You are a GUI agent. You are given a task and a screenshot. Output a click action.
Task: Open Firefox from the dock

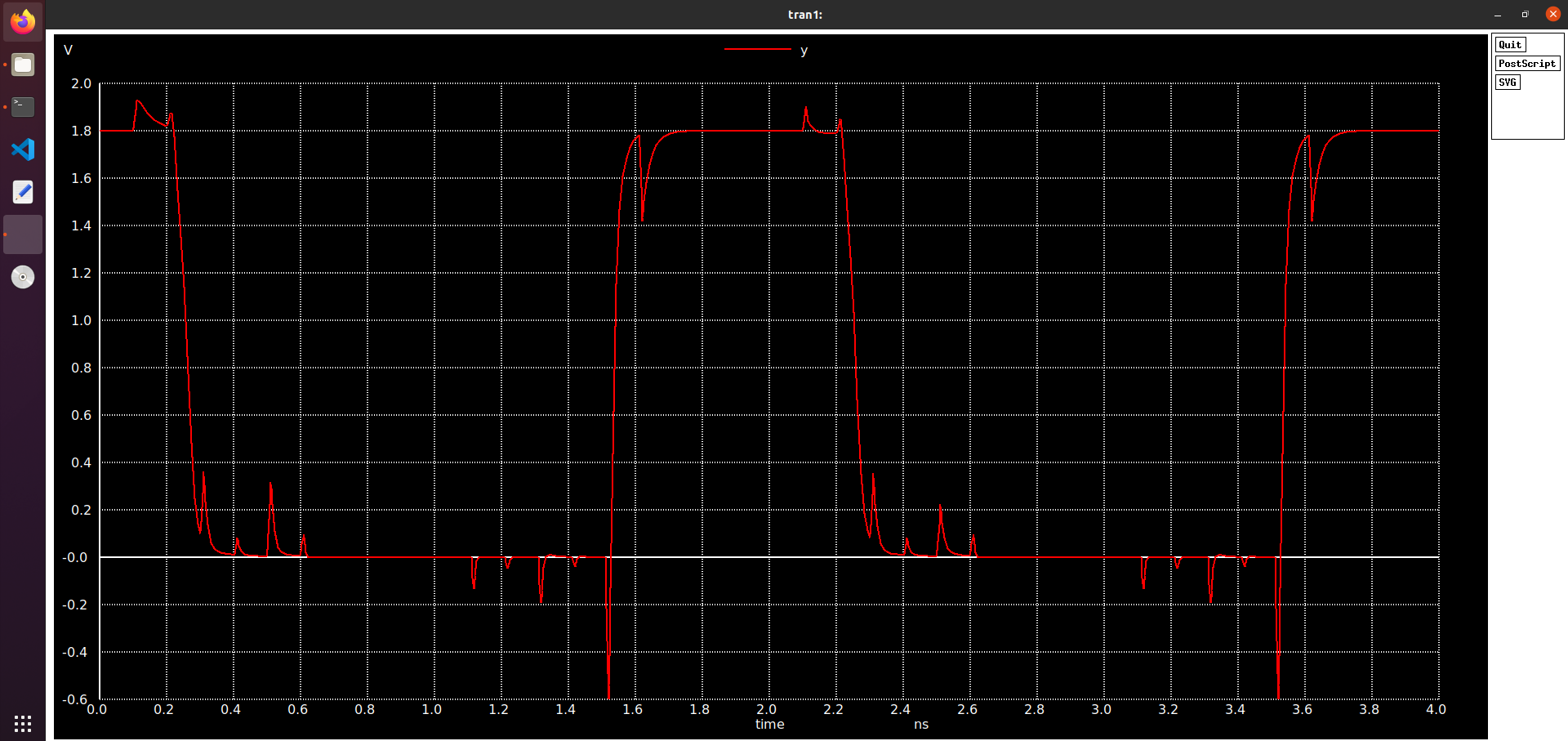pyautogui.click(x=23, y=22)
